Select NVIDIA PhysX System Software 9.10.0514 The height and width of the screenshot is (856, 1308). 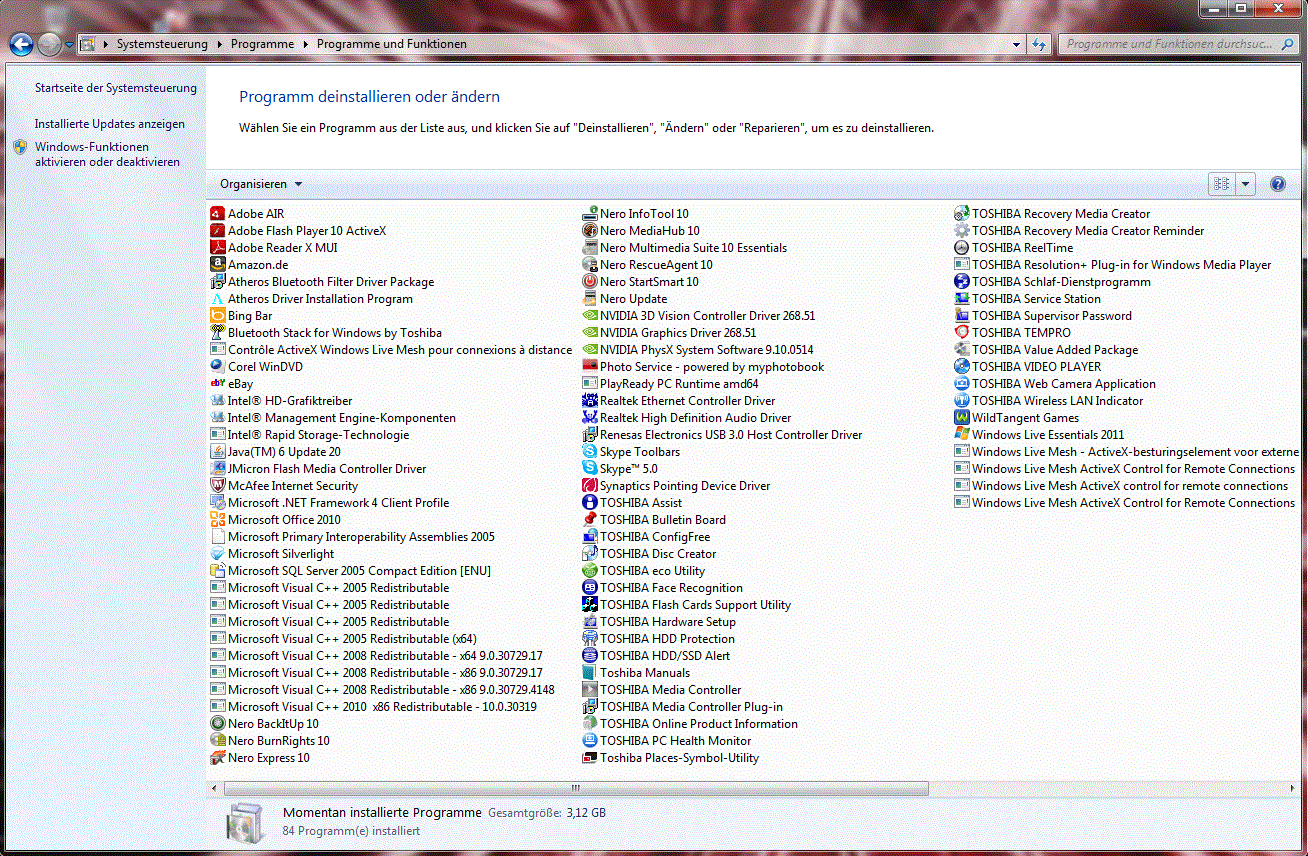pyautogui.click(x=699, y=350)
